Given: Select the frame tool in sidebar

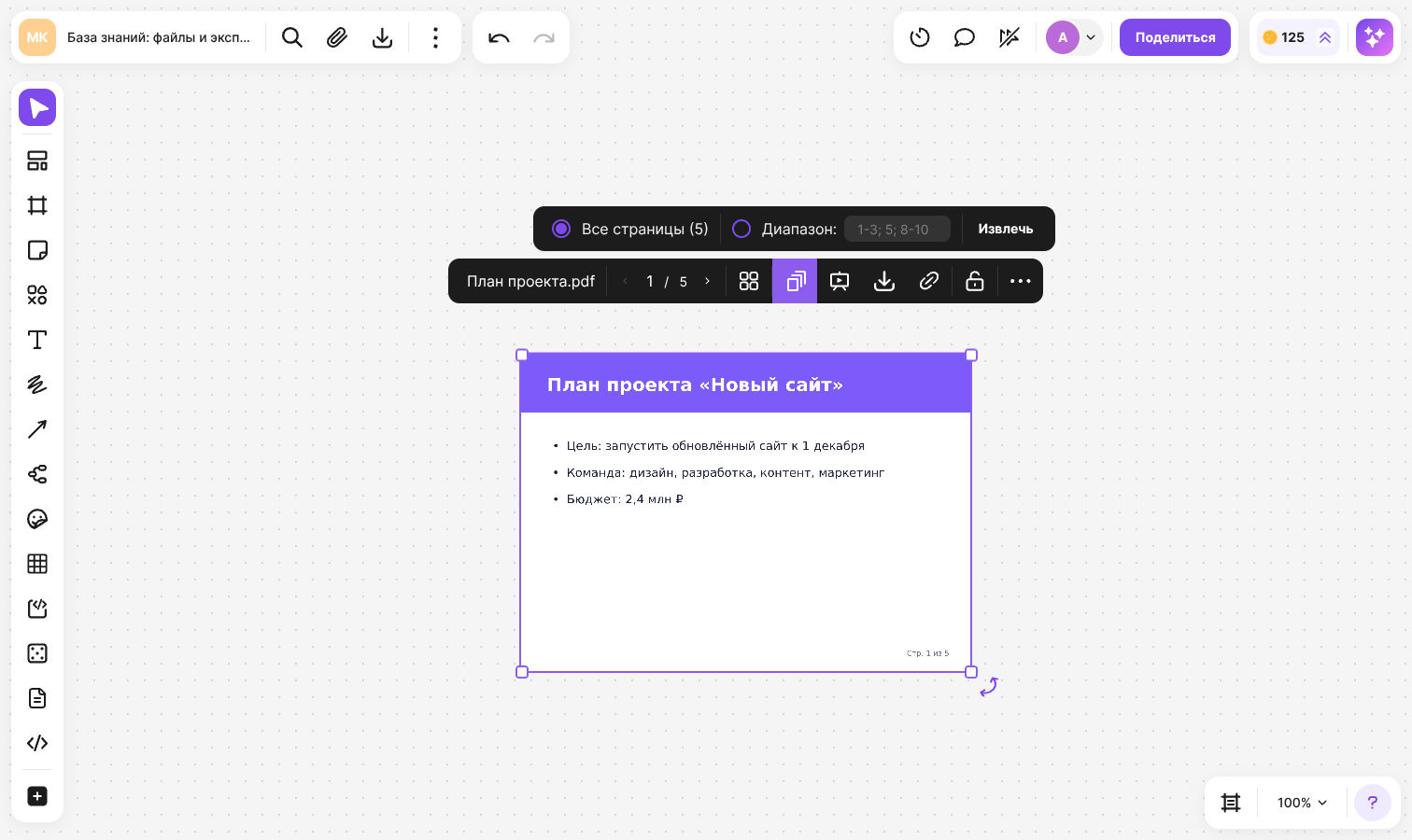Looking at the screenshot, I should coord(37,205).
